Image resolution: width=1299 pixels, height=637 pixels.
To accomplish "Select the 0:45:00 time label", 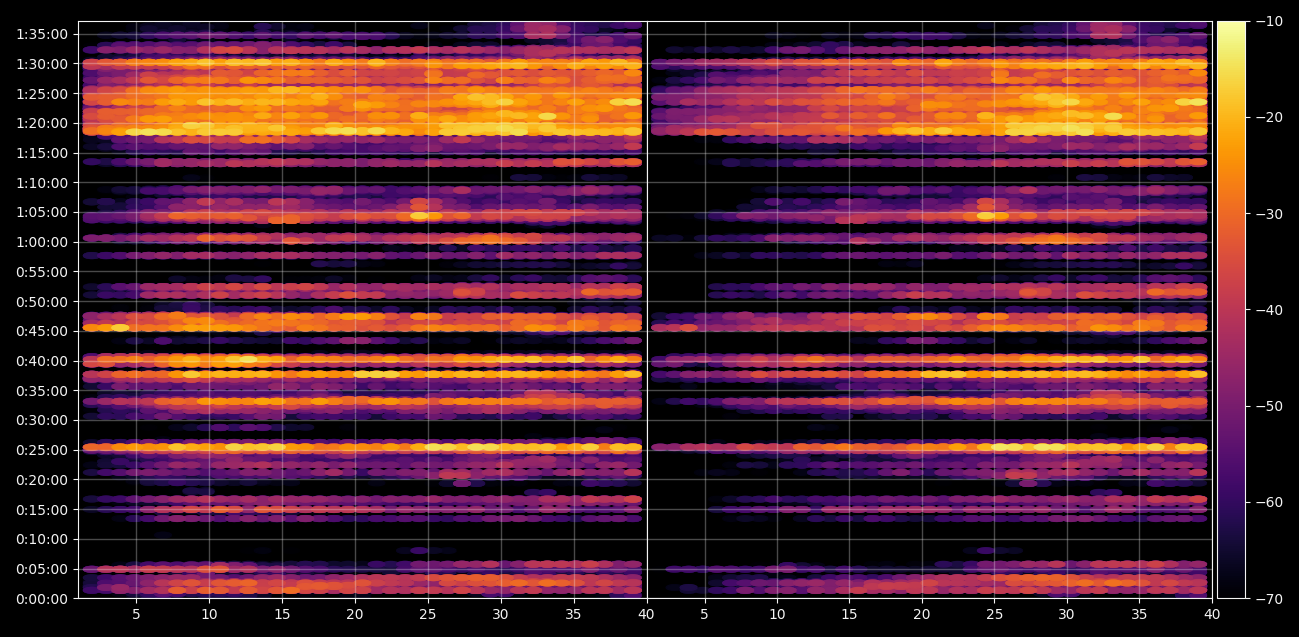I will pyautogui.click(x=42, y=331).
